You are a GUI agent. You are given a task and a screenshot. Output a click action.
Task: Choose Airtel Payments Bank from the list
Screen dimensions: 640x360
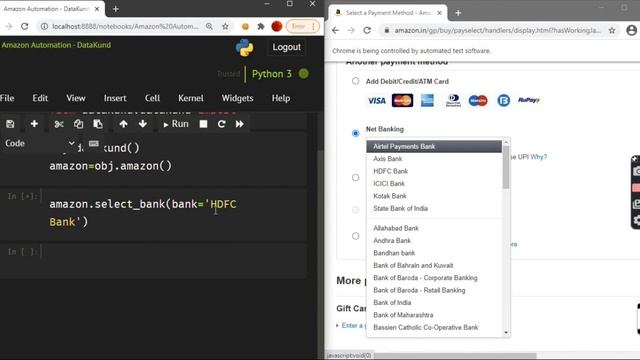(x=434, y=147)
